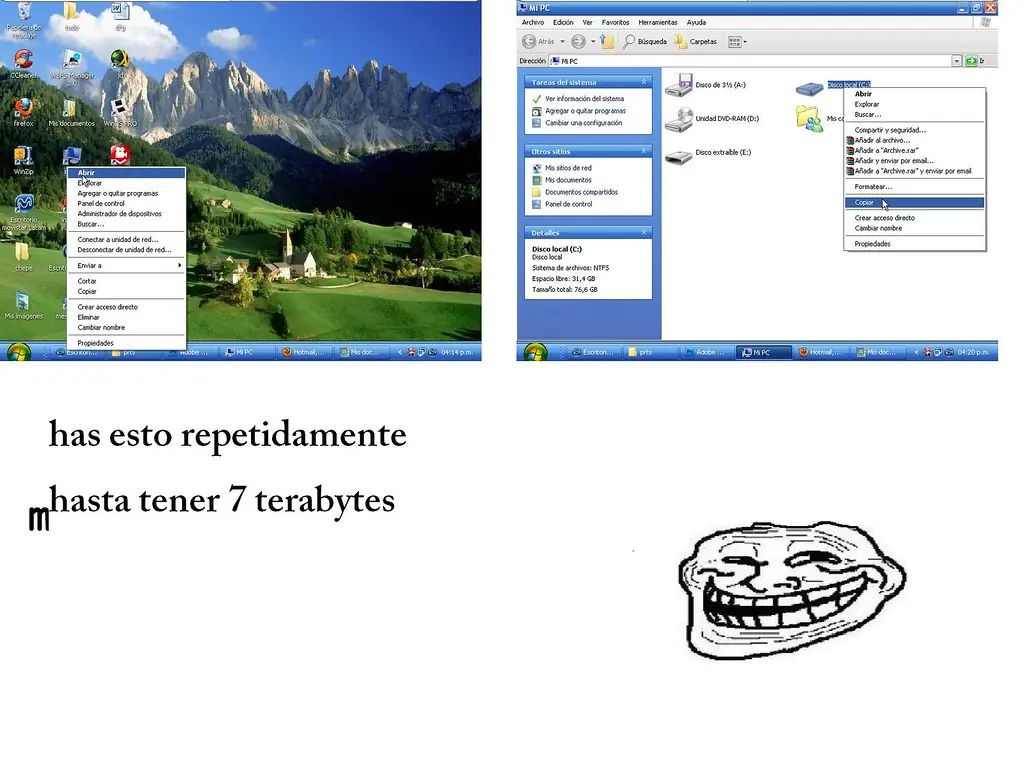Switch to prts task in the desktop screenshot taskbar

pyautogui.click(x=134, y=352)
